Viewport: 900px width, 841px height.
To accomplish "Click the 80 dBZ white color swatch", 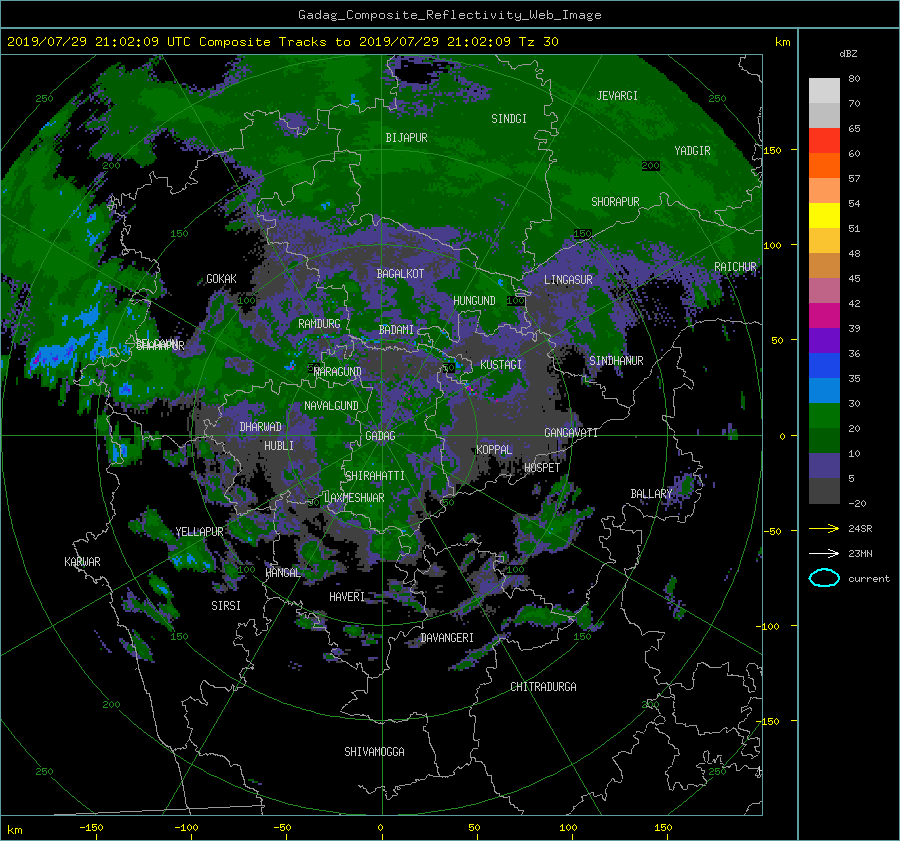I will [x=824, y=91].
